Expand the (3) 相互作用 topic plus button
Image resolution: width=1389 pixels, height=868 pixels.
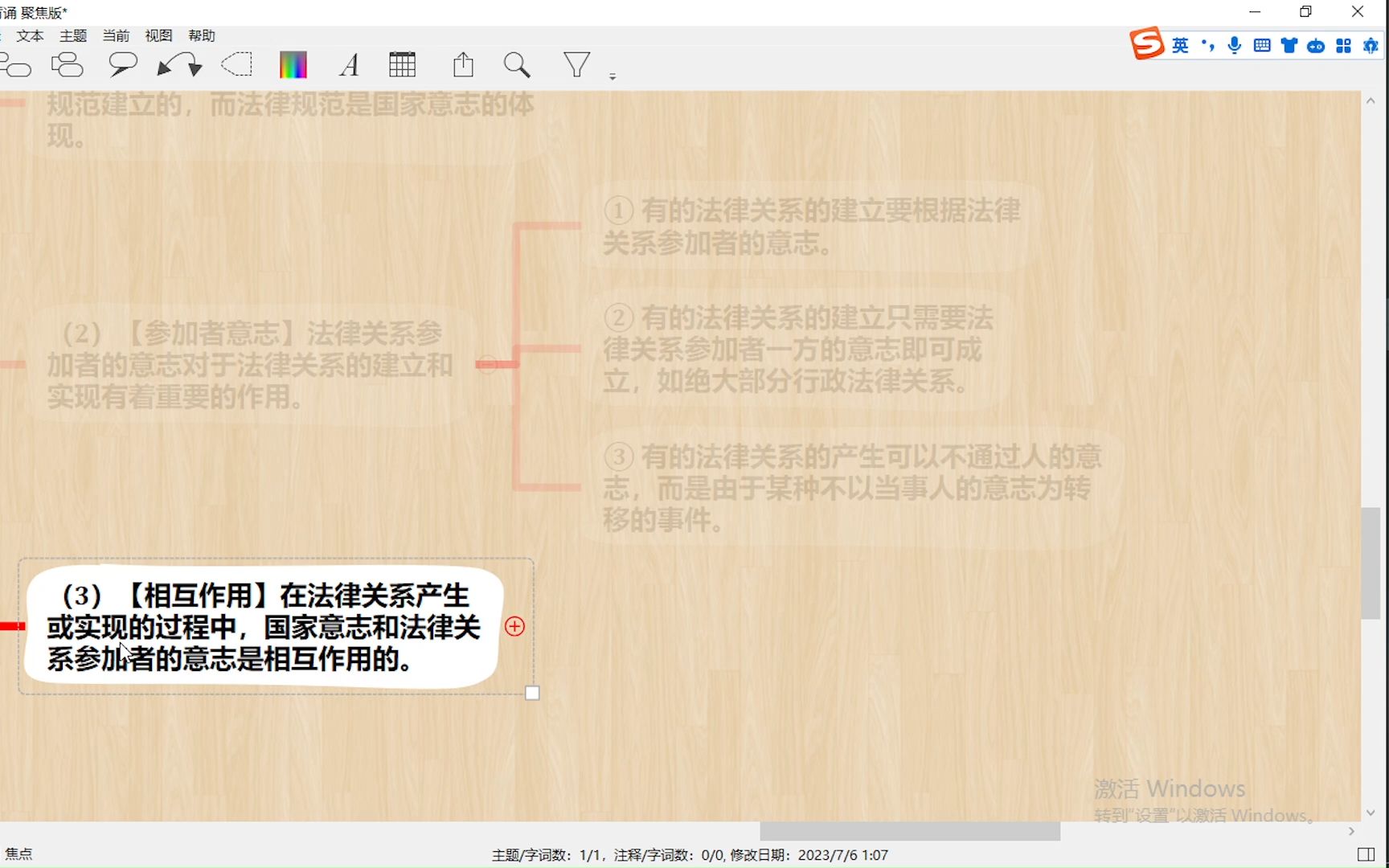pyautogui.click(x=514, y=626)
